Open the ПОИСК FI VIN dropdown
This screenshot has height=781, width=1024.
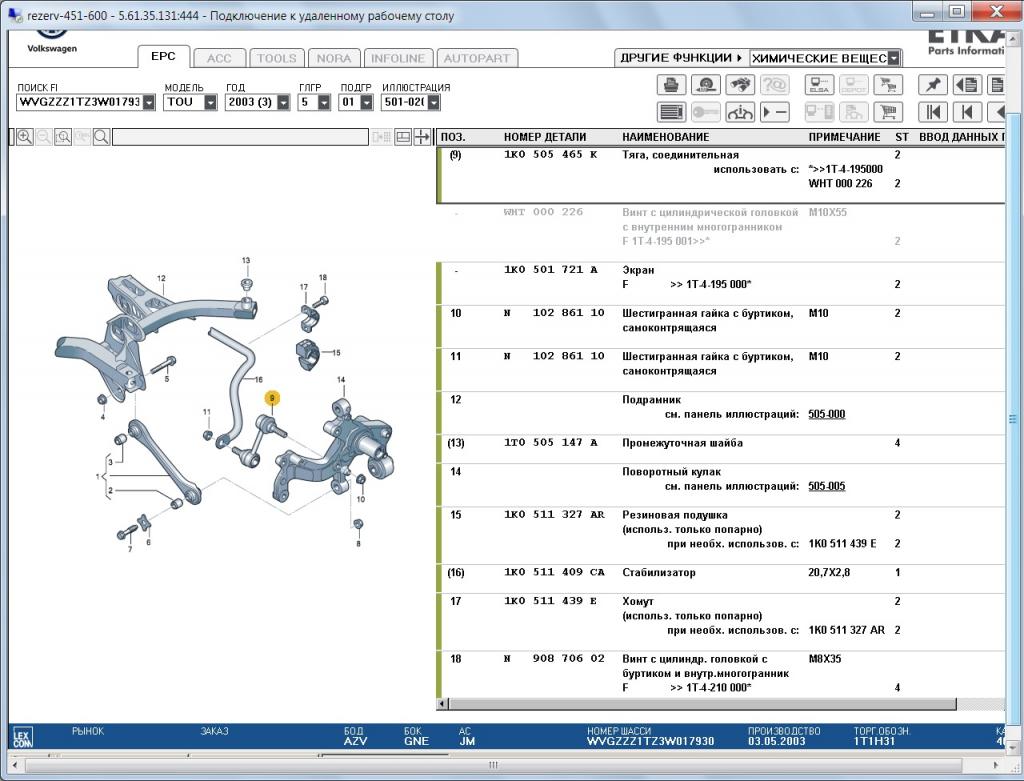[x=150, y=103]
